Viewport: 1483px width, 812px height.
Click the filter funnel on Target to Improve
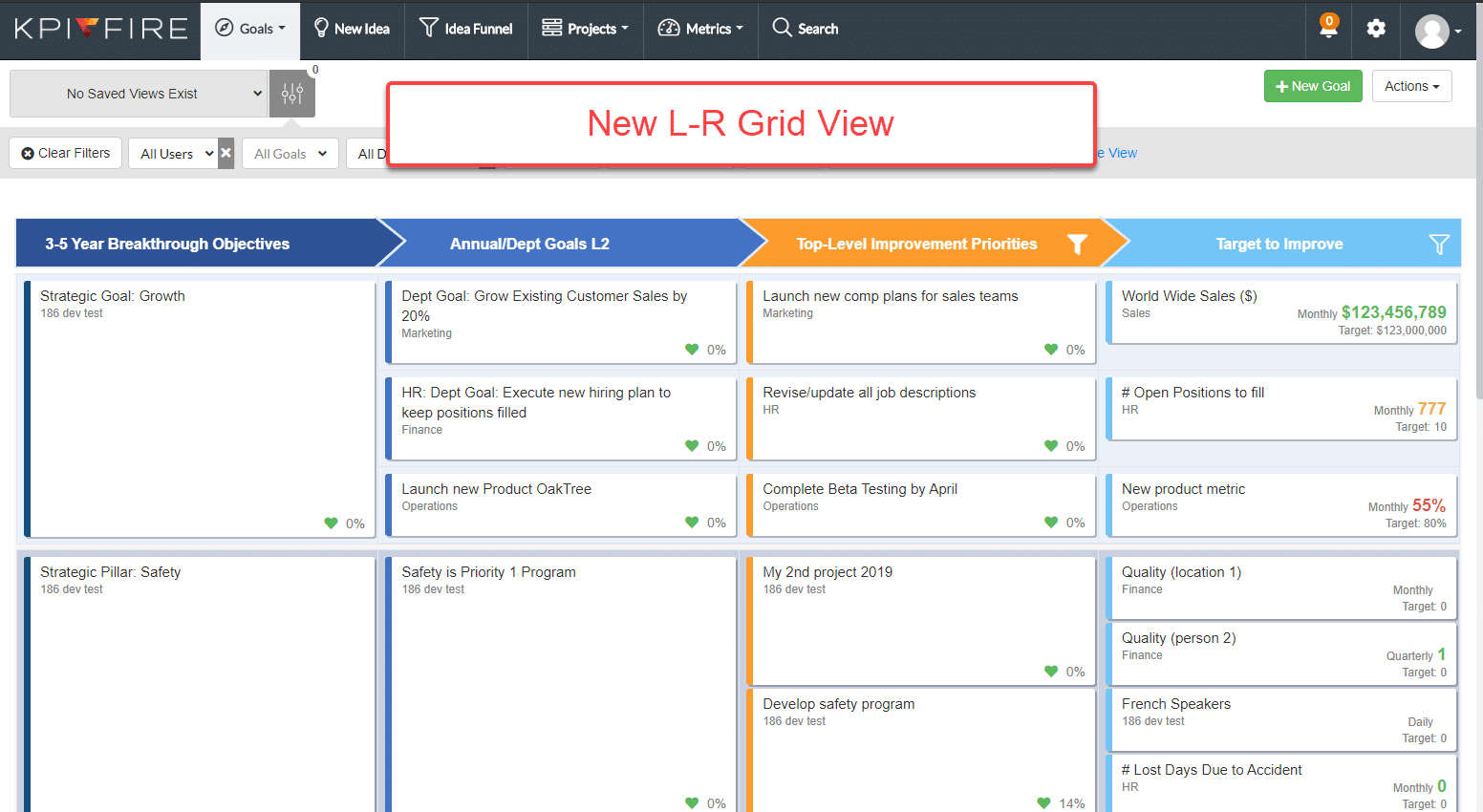tap(1439, 245)
